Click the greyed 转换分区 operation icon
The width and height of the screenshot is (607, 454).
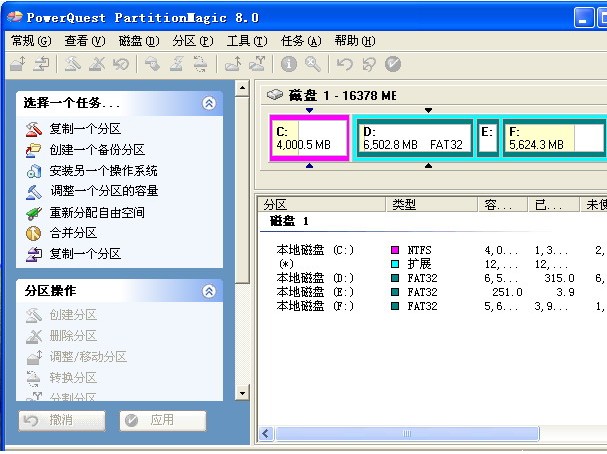pos(34,378)
